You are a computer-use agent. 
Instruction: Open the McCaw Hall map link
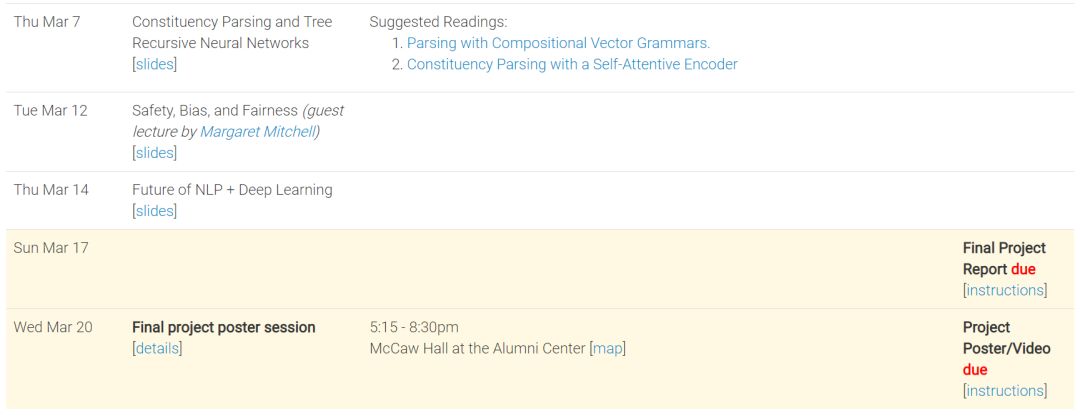(608, 348)
